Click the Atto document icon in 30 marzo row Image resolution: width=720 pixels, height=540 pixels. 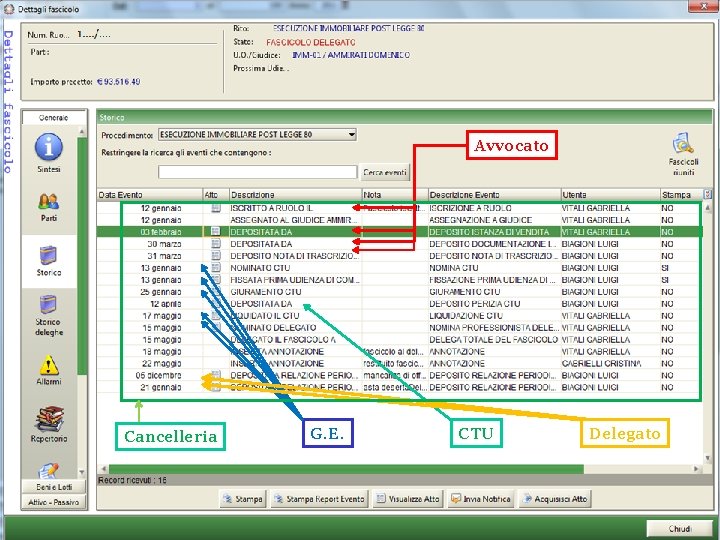(215, 243)
